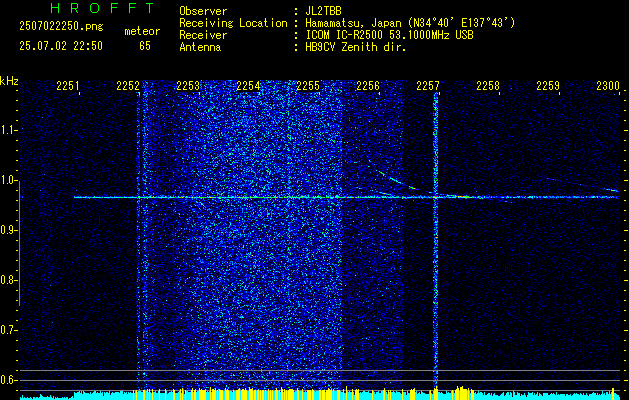
Task: Click the Hamamatsu, Japan location text
Action: click(x=410, y=23)
